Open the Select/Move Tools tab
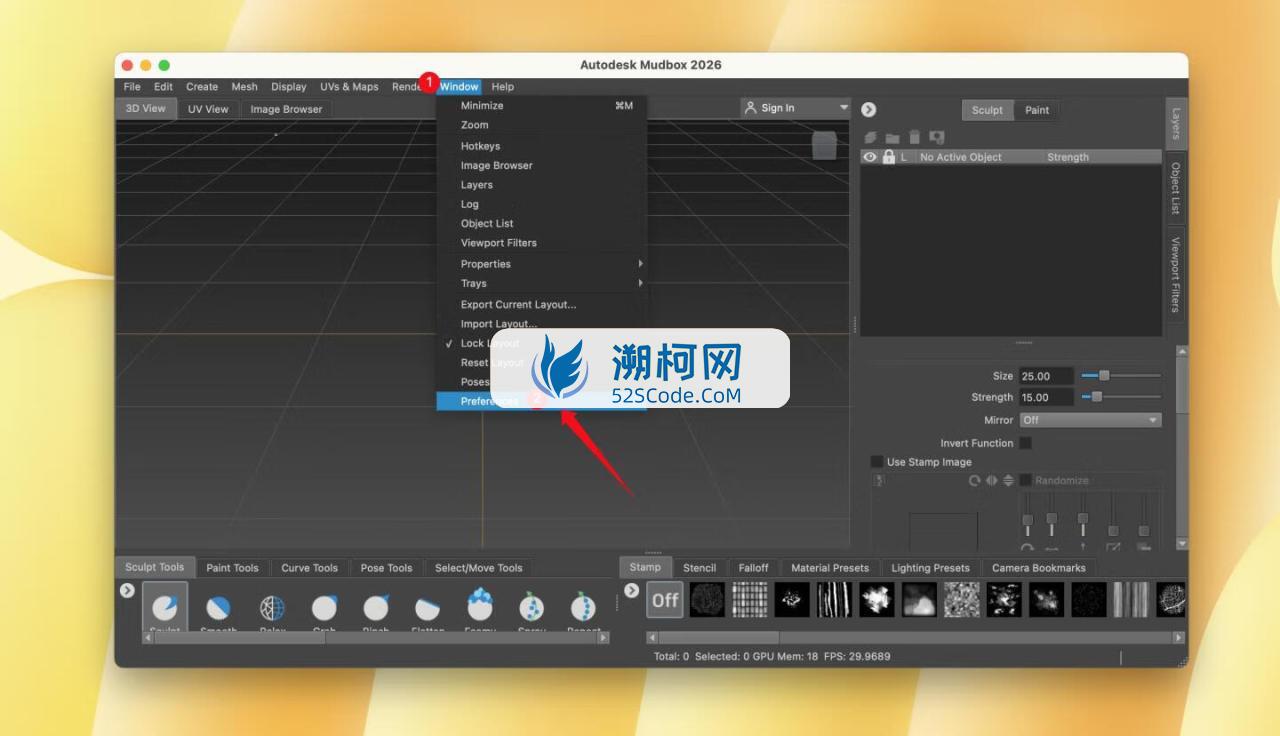The width and height of the screenshot is (1280, 736). pyautogui.click(x=478, y=568)
